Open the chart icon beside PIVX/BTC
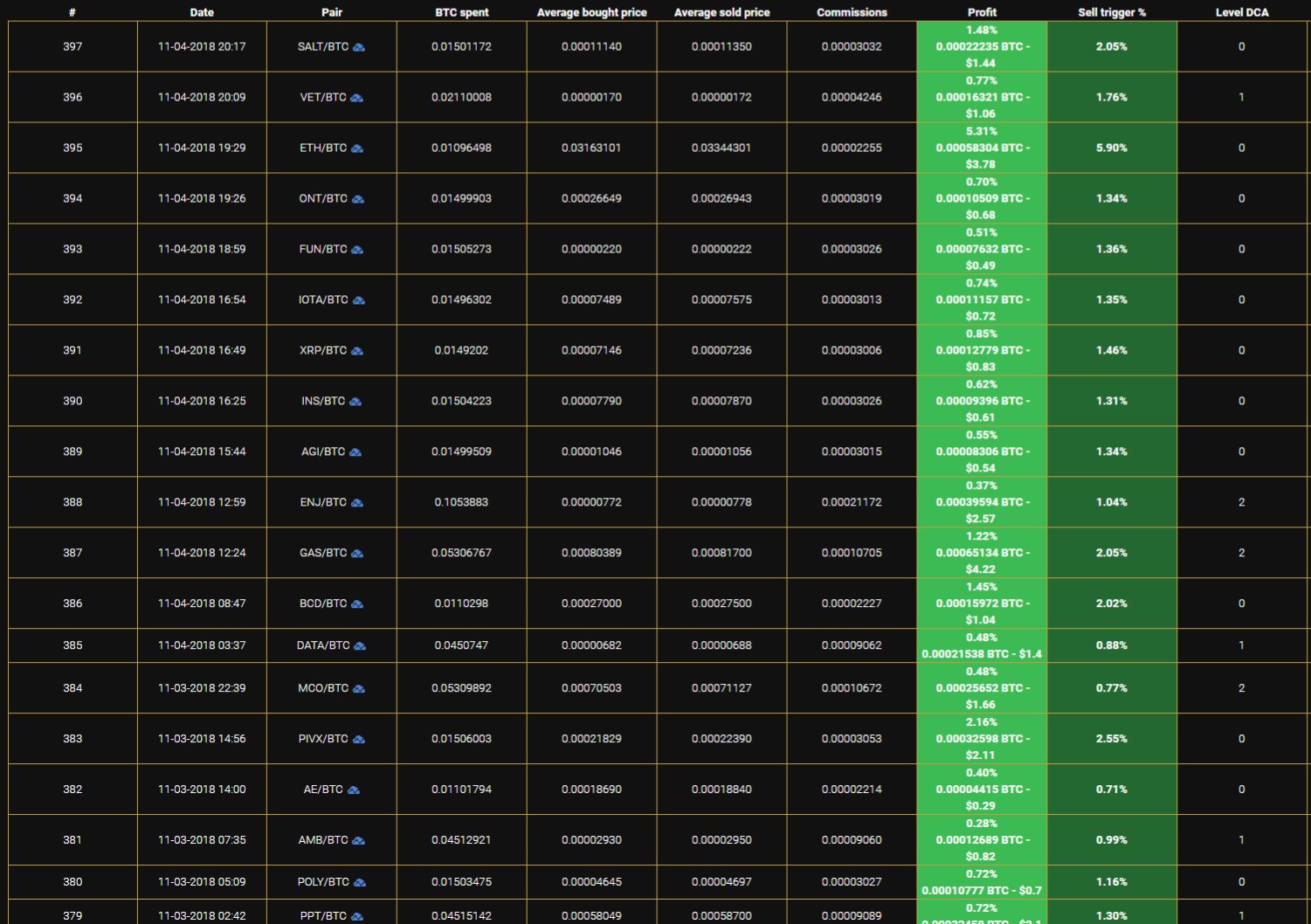The image size is (1311, 924). point(359,740)
